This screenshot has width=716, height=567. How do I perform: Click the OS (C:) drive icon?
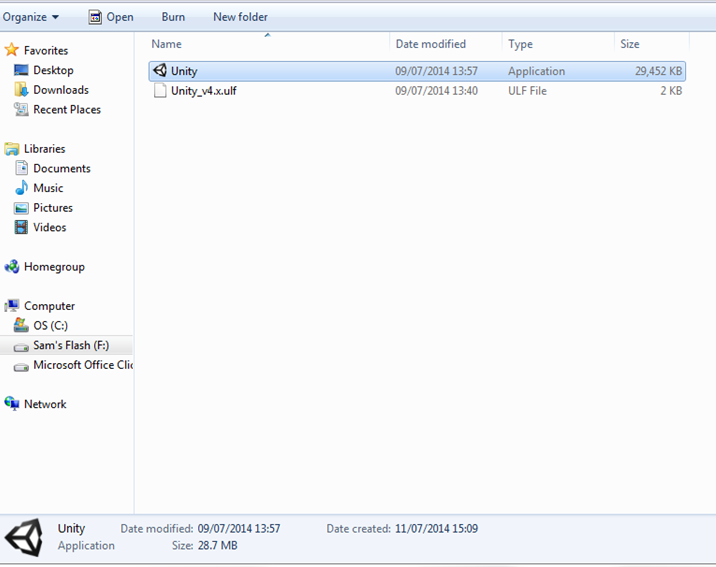pyautogui.click(x=21, y=325)
